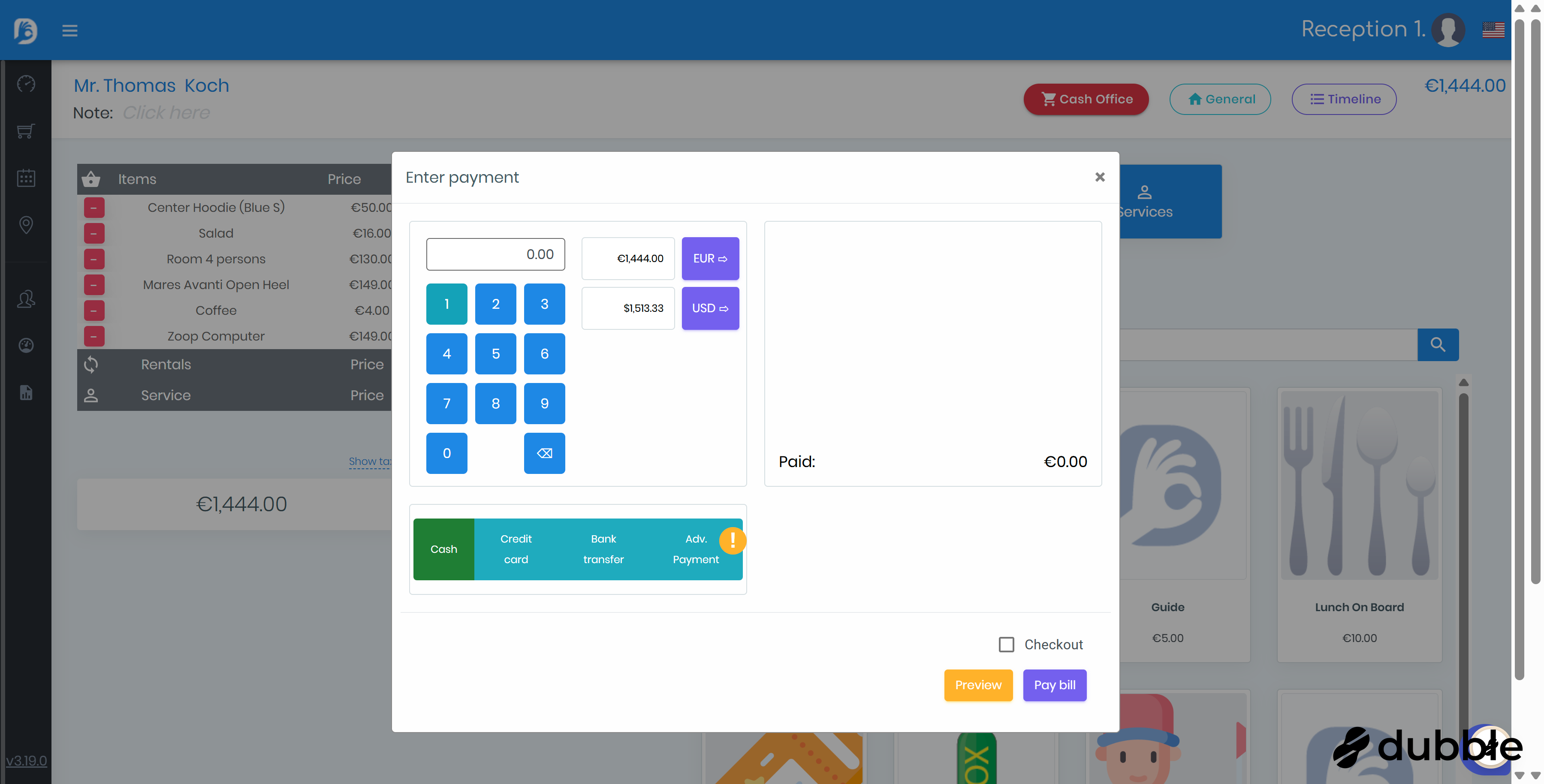
Task: Switch to the Timeline tab
Action: pos(1344,99)
